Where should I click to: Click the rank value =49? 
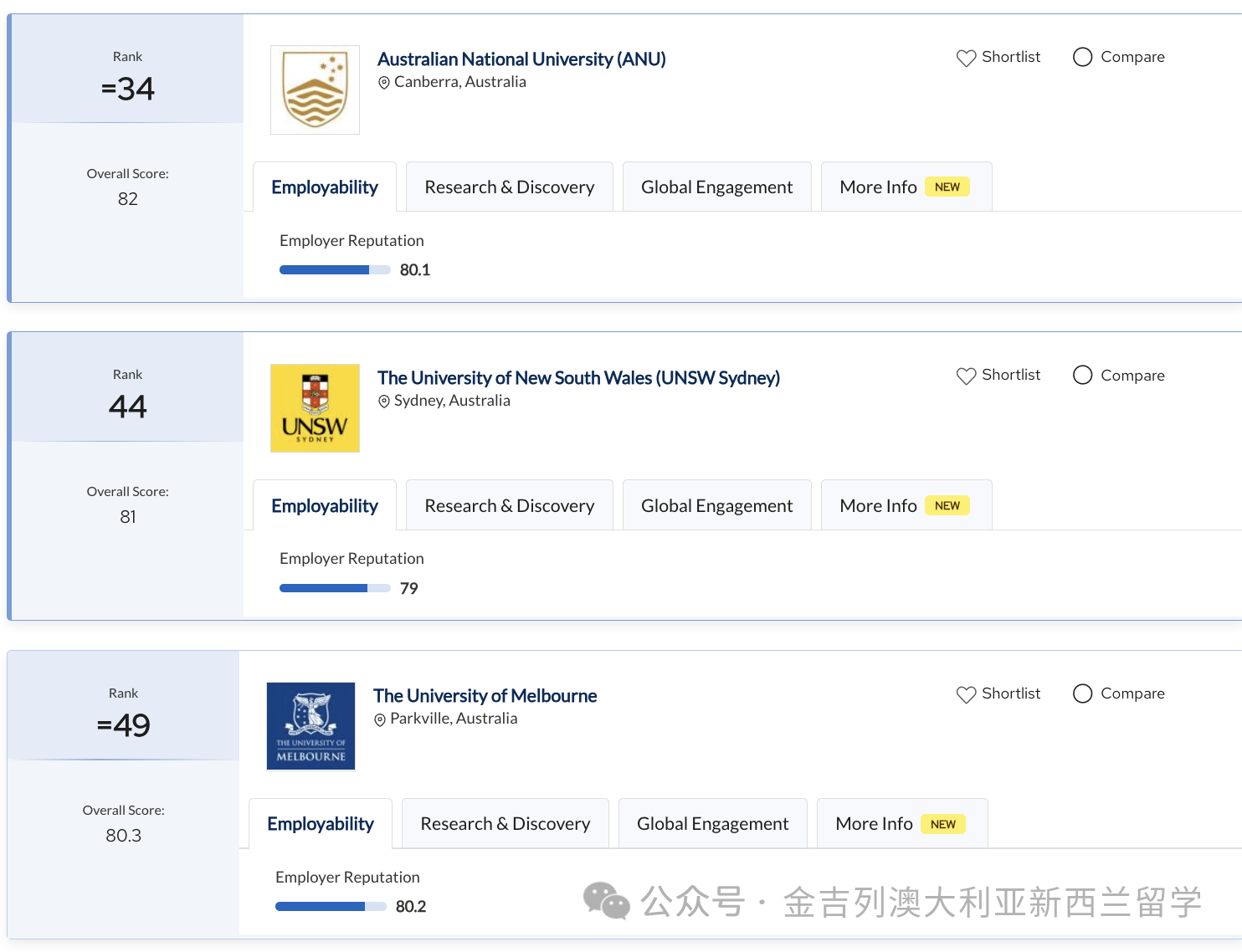pyautogui.click(x=124, y=725)
